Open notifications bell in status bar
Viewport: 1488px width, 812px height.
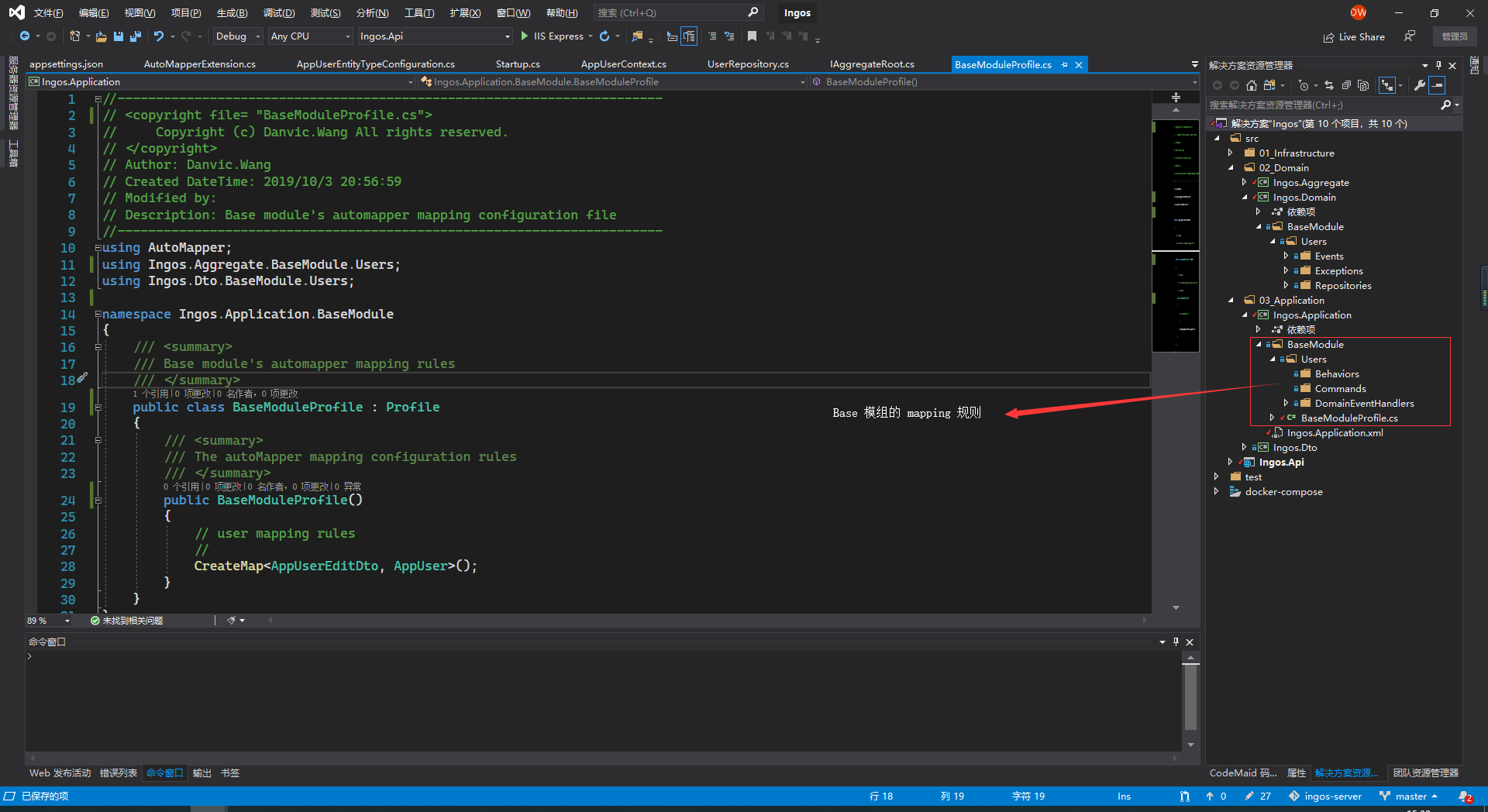point(1465,797)
